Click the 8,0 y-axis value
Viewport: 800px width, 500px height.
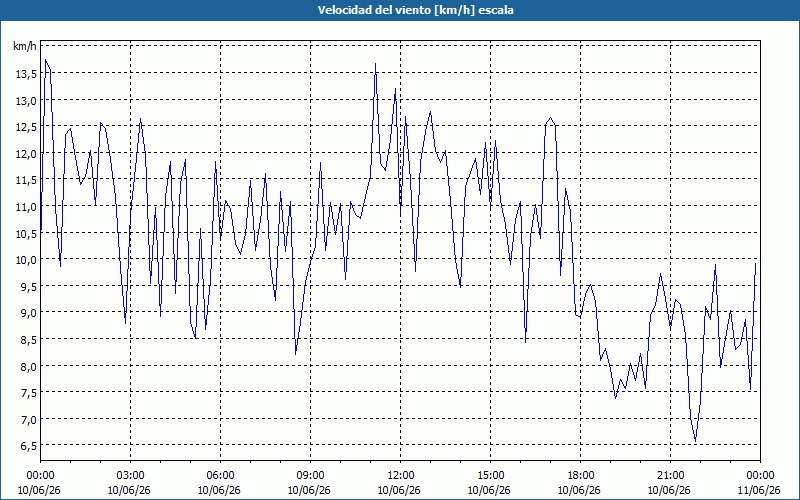click(x=28, y=366)
